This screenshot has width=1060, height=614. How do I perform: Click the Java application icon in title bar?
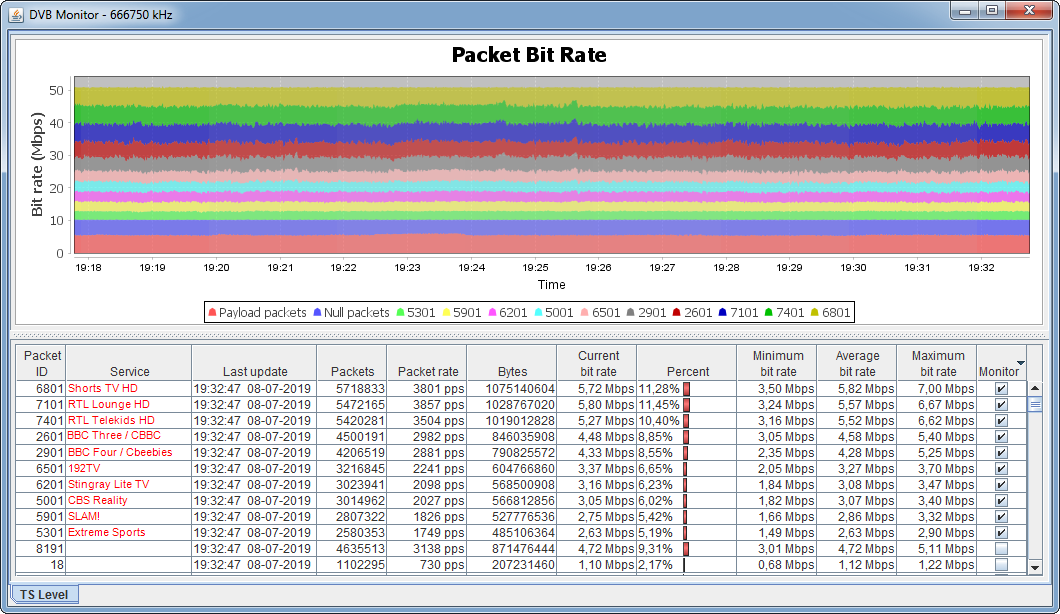pos(16,11)
